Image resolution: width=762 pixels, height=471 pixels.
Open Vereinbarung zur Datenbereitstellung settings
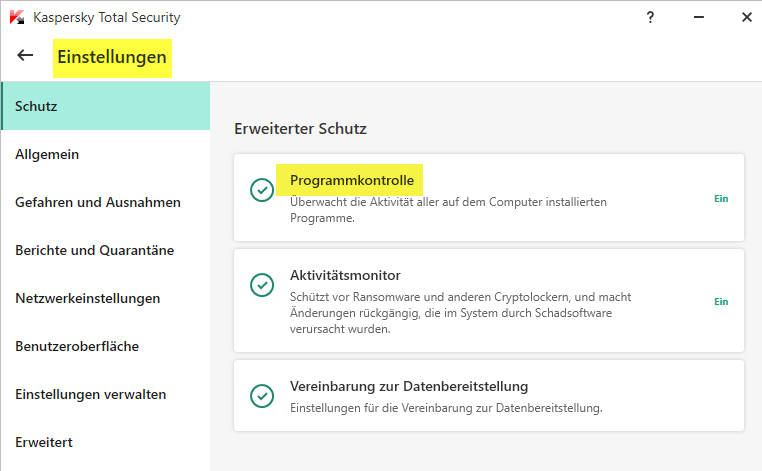[x=409, y=386]
